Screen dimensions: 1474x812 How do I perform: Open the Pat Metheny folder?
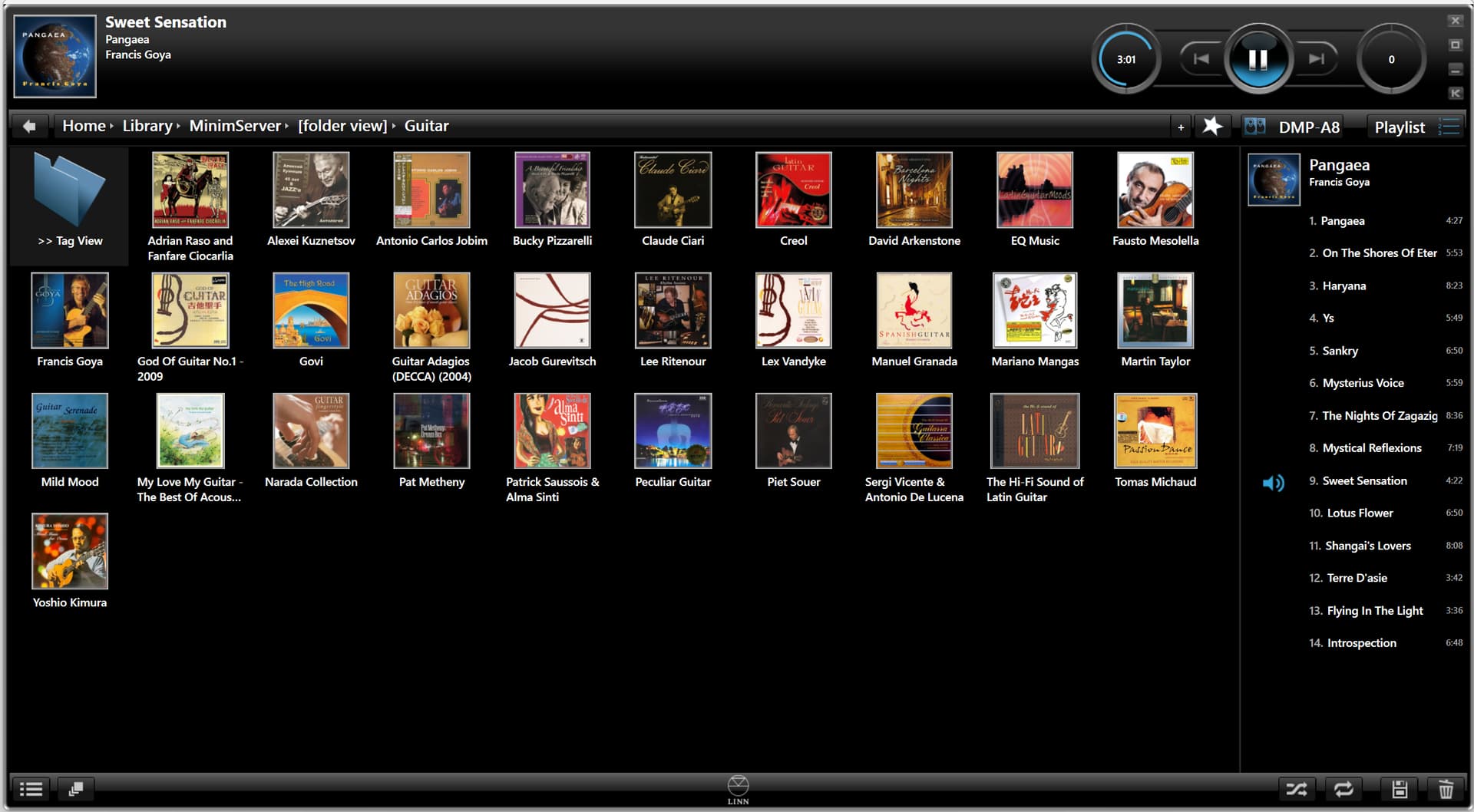point(431,441)
